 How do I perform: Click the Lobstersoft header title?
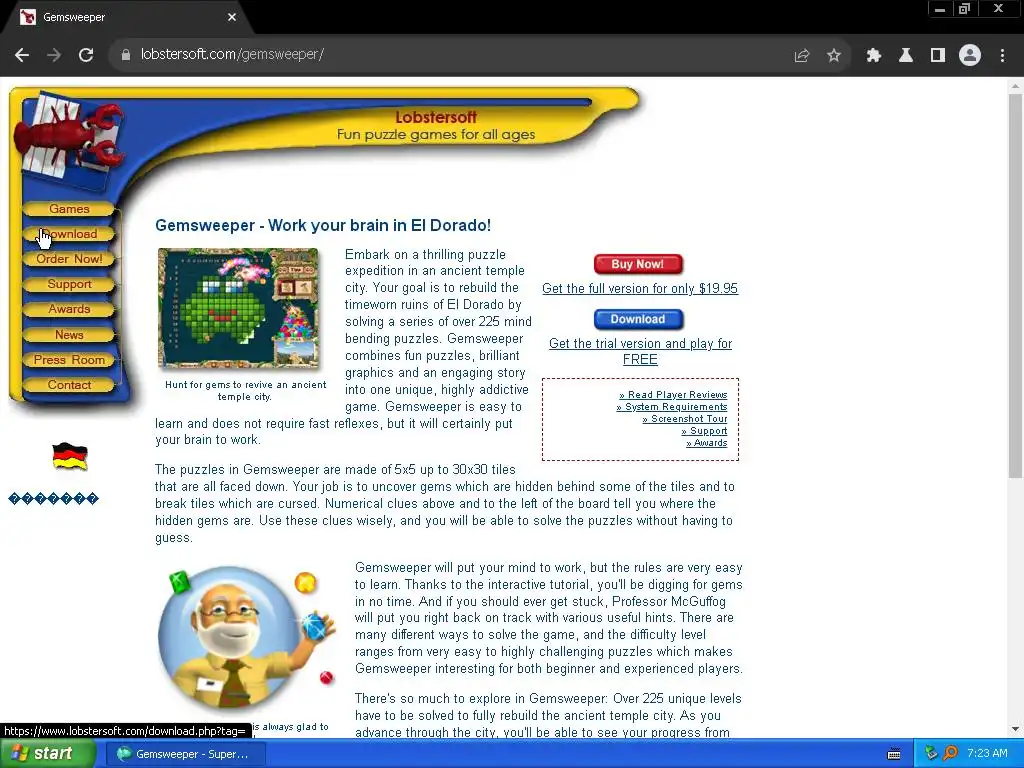coord(436,118)
